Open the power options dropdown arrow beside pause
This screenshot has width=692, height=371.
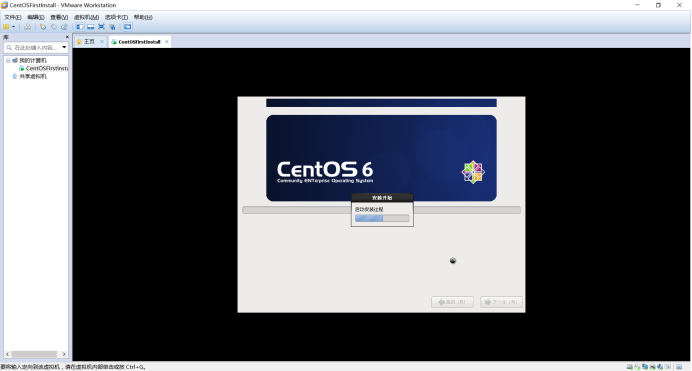click(13, 27)
